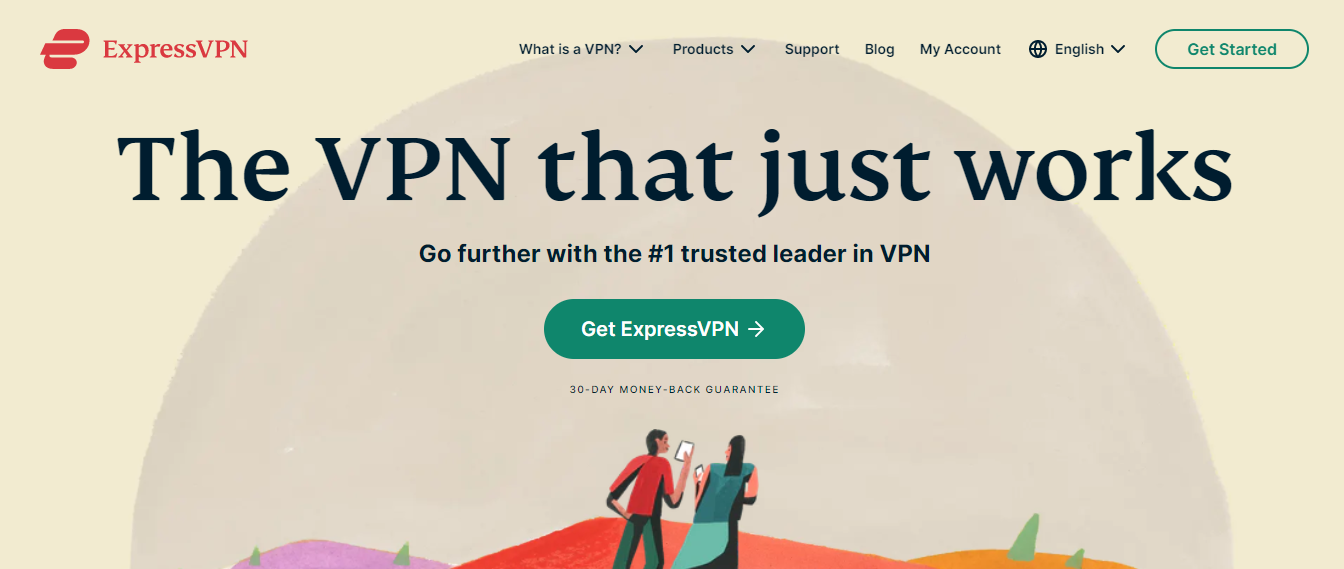
Task: Expand the chevron beside What is a VPN?
Action: 636,49
